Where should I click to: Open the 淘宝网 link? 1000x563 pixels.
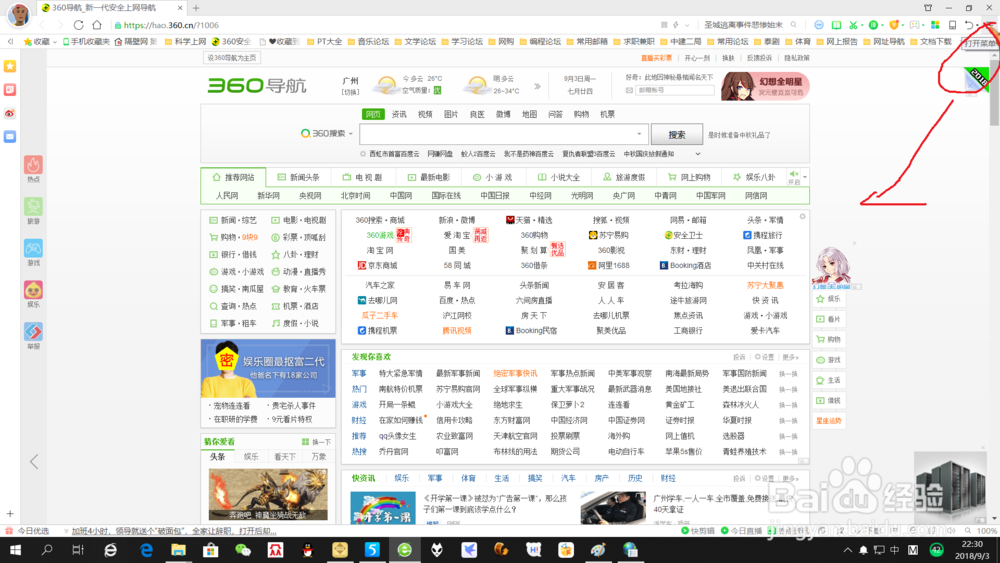click(380, 251)
